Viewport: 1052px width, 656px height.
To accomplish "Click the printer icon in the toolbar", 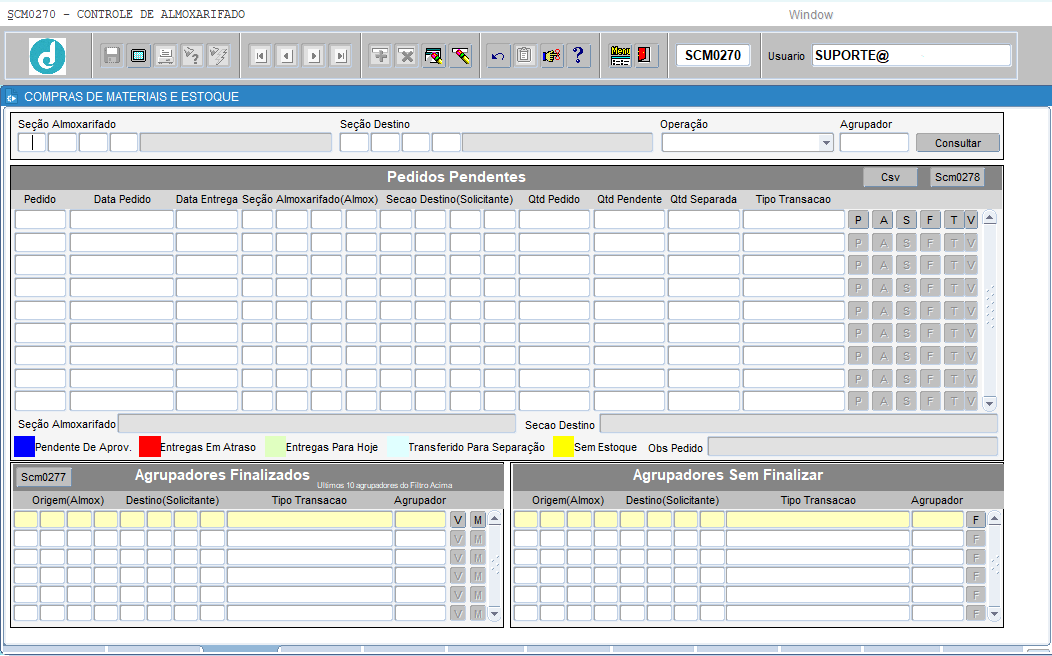I will [x=165, y=56].
